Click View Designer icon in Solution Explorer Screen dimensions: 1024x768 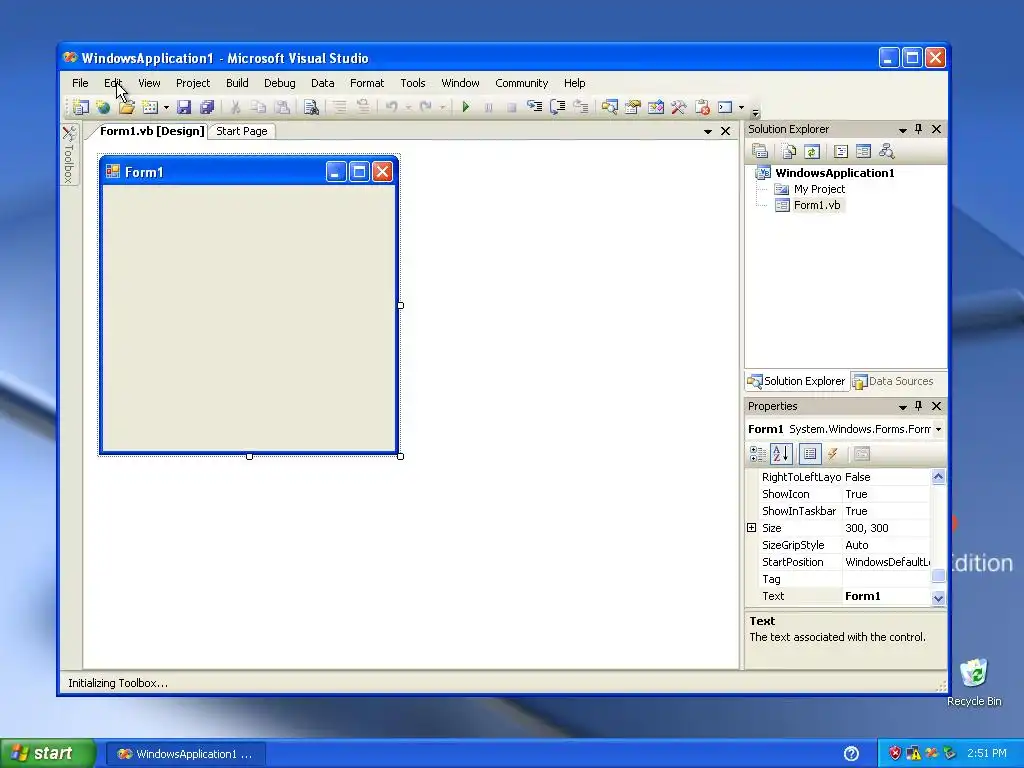pos(863,152)
